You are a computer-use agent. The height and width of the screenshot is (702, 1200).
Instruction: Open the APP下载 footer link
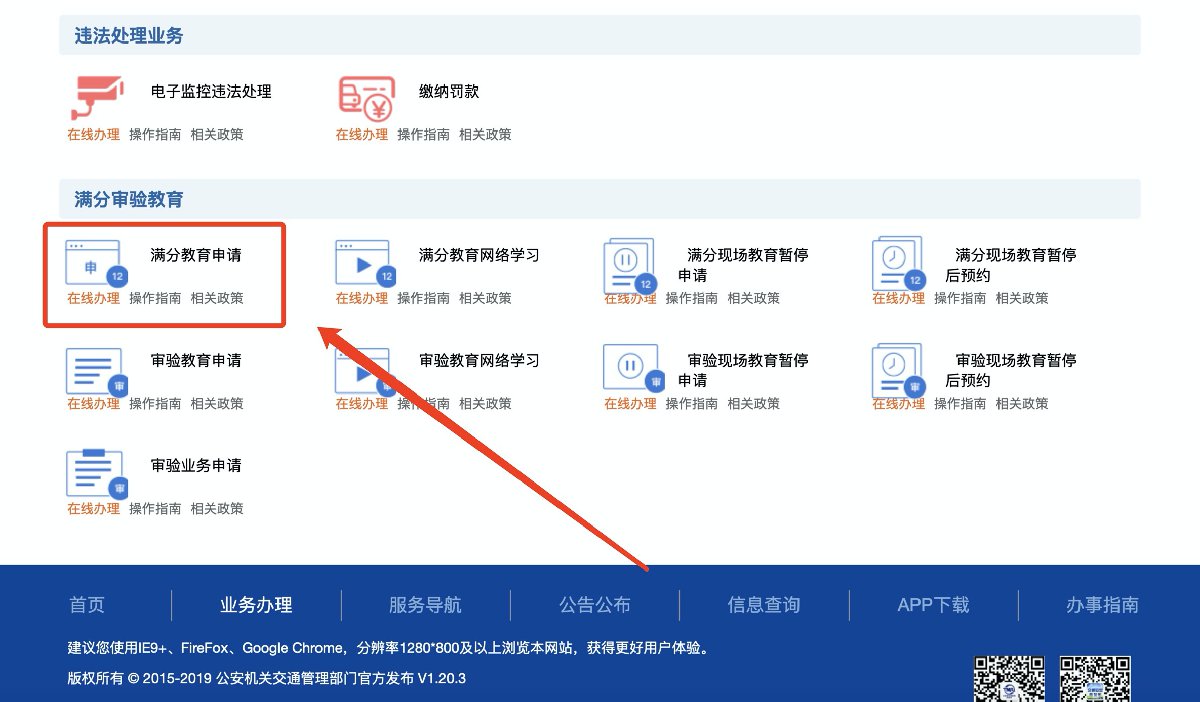point(933,605)
